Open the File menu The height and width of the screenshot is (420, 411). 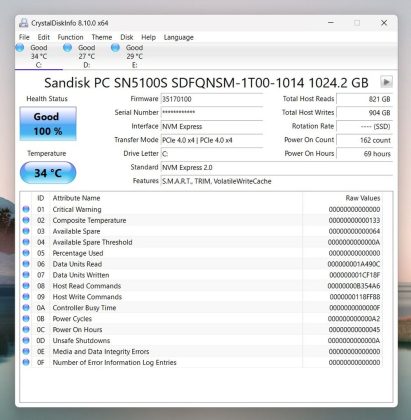[24, 37]
